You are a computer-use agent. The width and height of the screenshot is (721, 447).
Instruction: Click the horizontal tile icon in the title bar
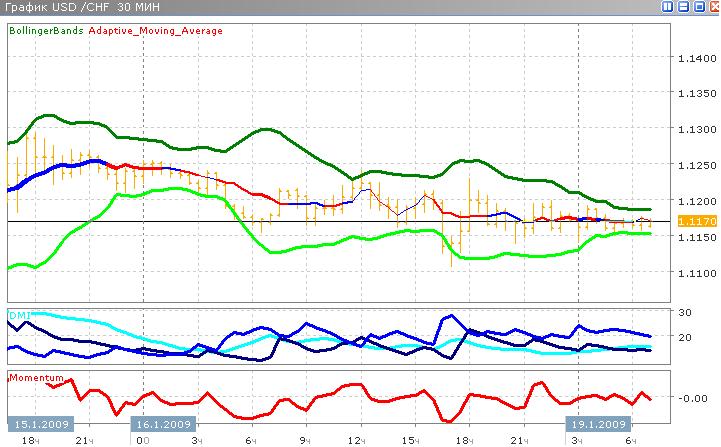tap(684, 7)
